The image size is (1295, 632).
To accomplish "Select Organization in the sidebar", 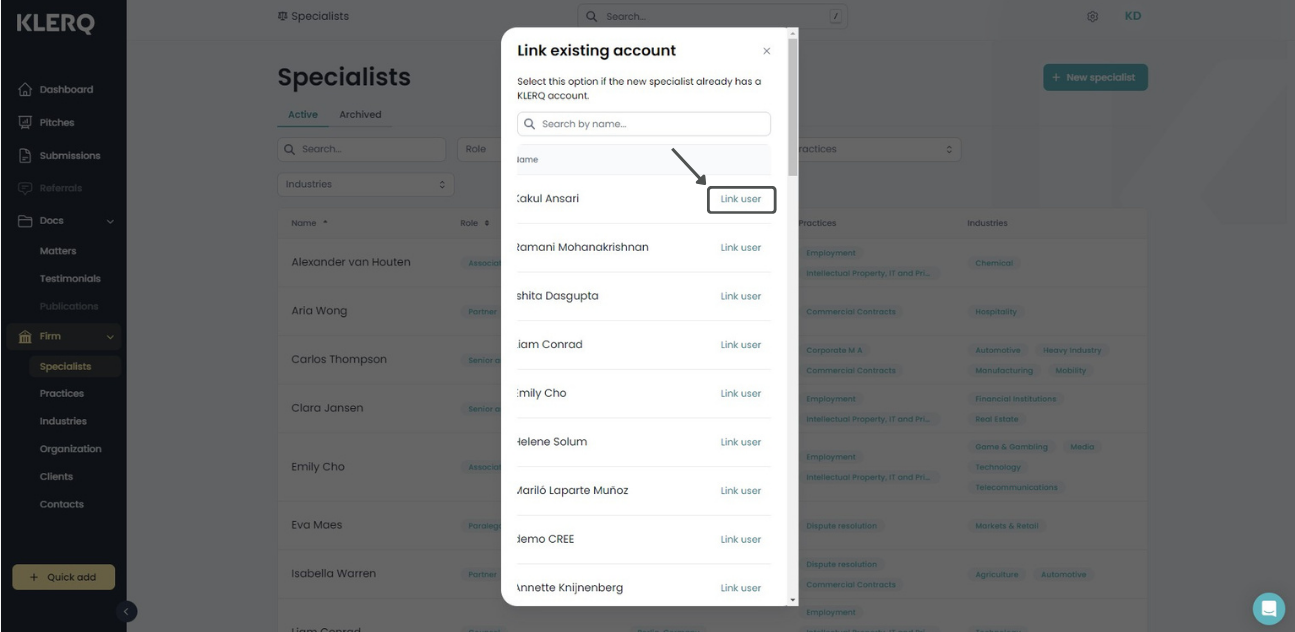I will point(70,449).
